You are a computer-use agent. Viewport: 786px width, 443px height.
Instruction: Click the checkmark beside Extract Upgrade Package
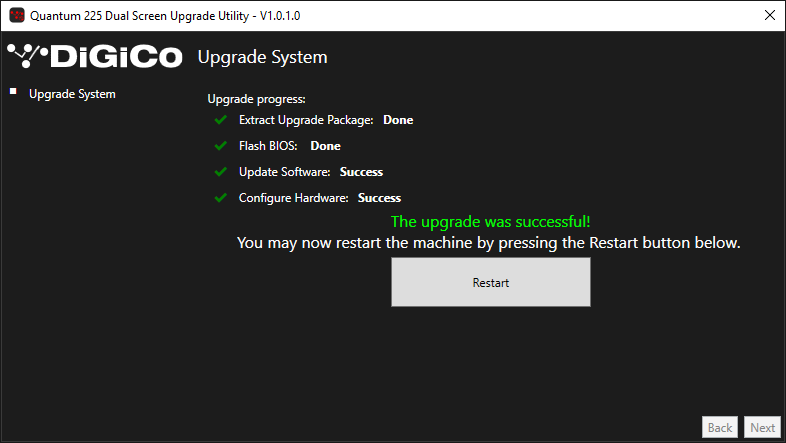[x=221, y=120]
